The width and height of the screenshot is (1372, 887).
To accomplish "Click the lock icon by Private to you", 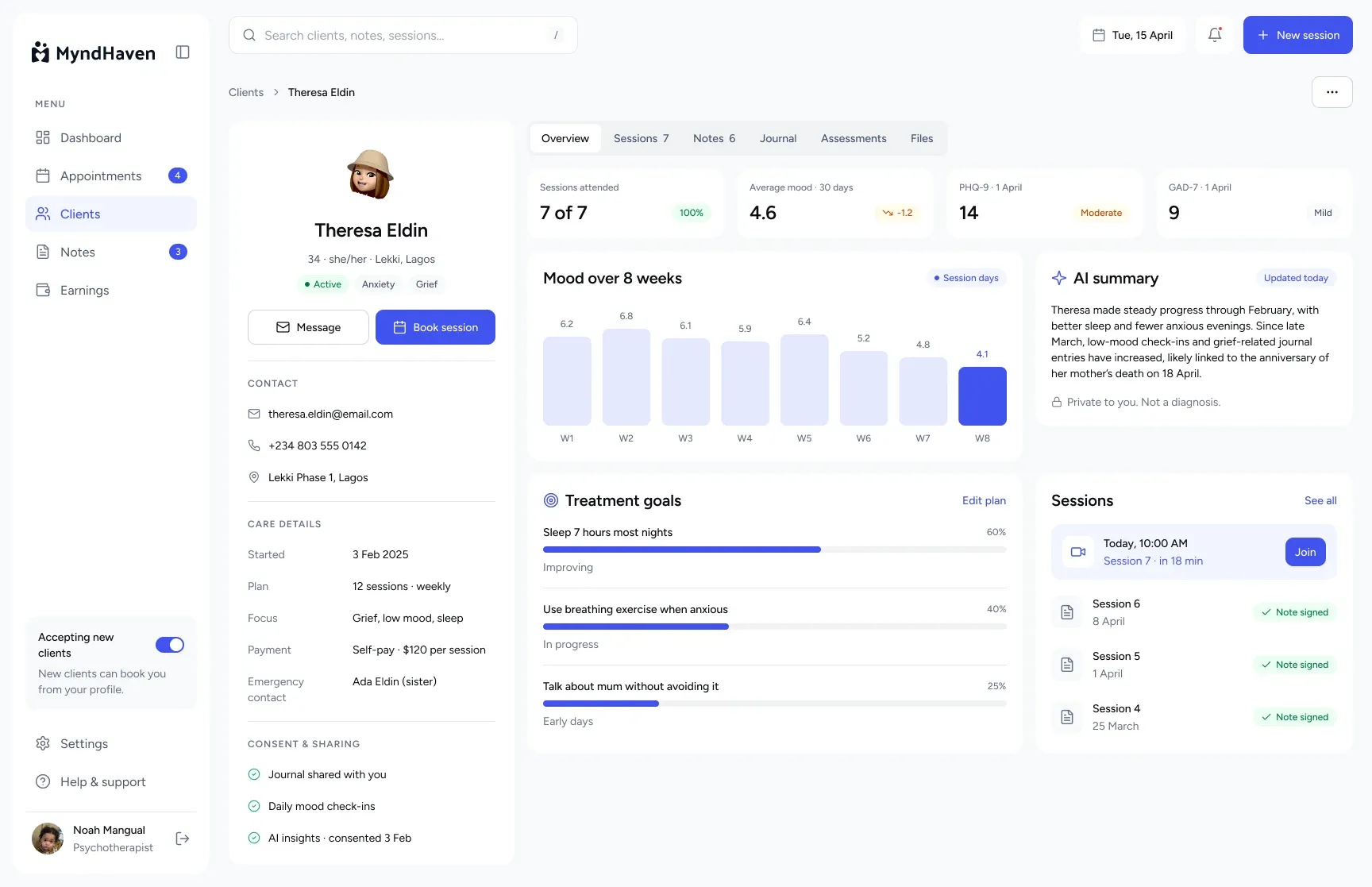I will (1057, 403).
